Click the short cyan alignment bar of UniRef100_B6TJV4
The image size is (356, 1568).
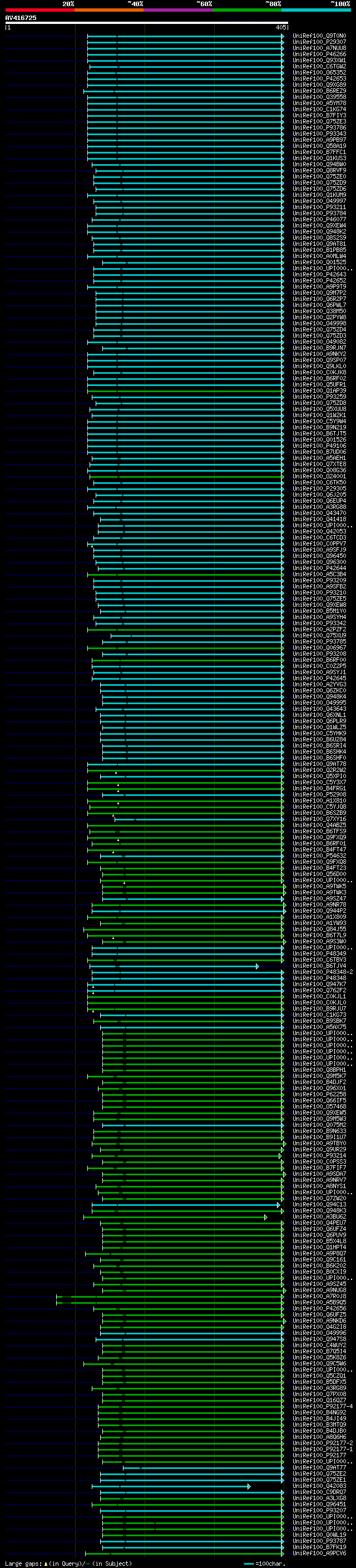[x=174, y=967]
